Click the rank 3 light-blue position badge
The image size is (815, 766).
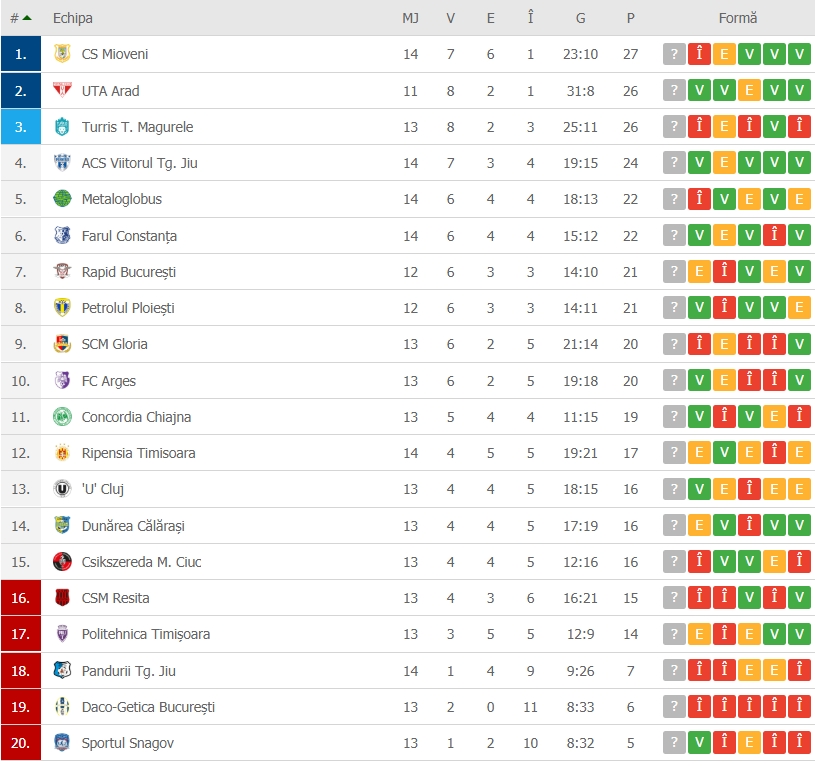click(x=21, y=127)
